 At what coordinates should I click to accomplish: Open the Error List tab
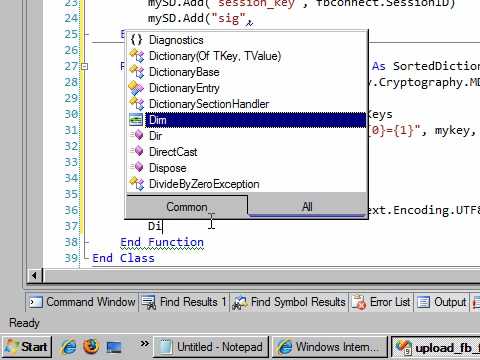coord(382,302)
